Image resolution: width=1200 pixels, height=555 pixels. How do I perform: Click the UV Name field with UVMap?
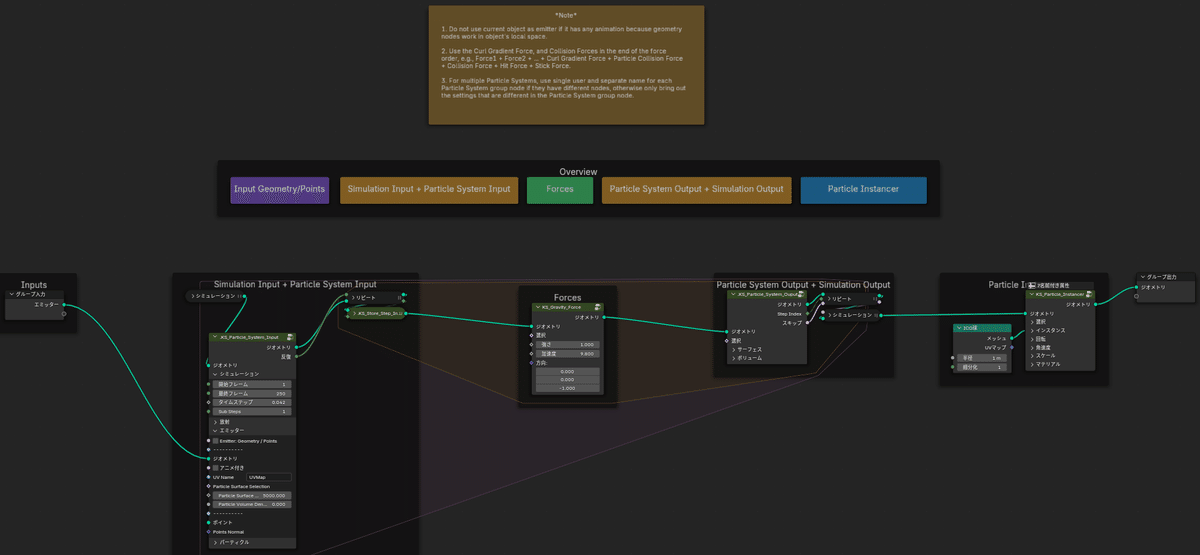tap(269, 477)
